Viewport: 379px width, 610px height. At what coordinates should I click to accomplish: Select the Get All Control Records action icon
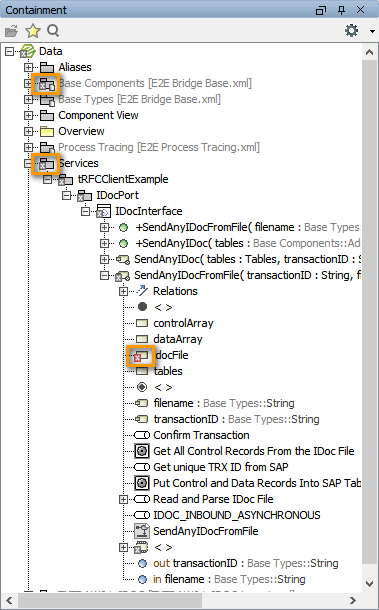pyautogui.click(x=142, y=451)
